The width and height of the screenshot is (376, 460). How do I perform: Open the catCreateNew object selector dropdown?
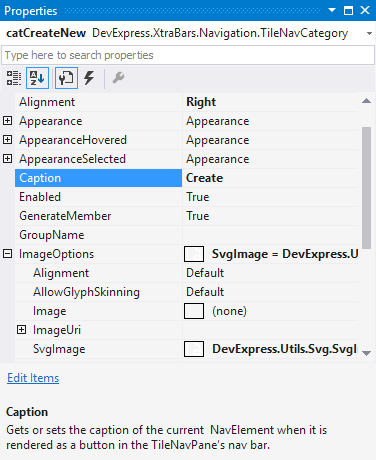[369, 33]
